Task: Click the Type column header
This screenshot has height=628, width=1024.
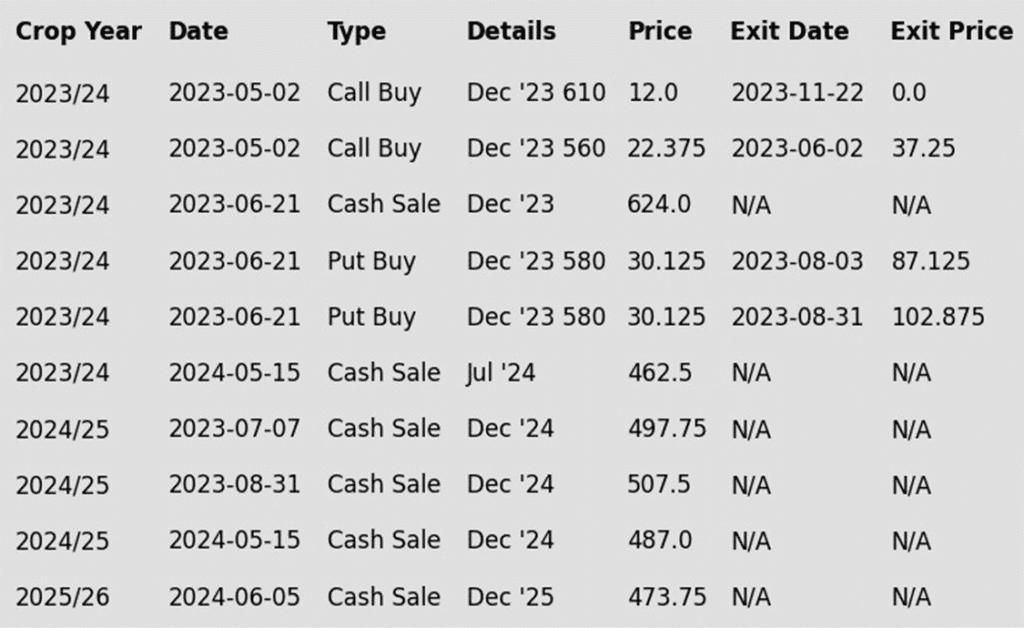Action: [x=357, y=31]
